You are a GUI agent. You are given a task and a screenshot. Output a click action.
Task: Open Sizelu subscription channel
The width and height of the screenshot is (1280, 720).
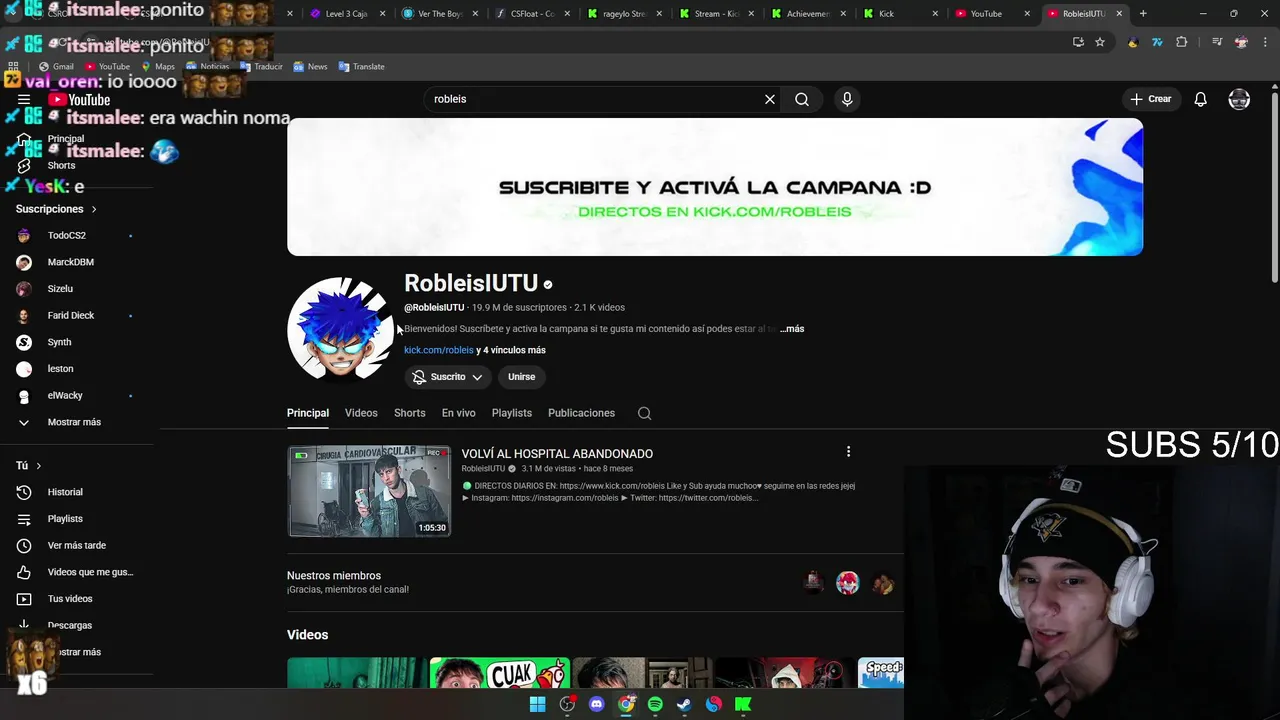[x=60, y=289]
